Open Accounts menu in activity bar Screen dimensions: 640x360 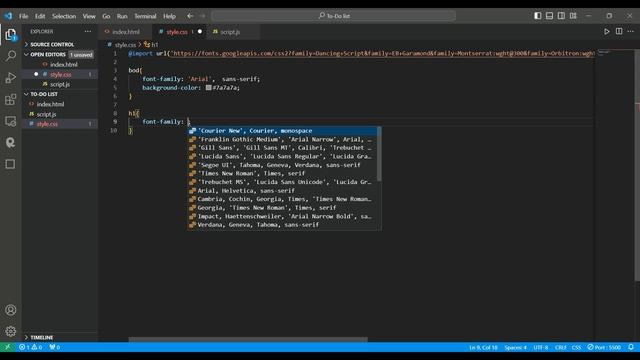(x=11, y=310)
